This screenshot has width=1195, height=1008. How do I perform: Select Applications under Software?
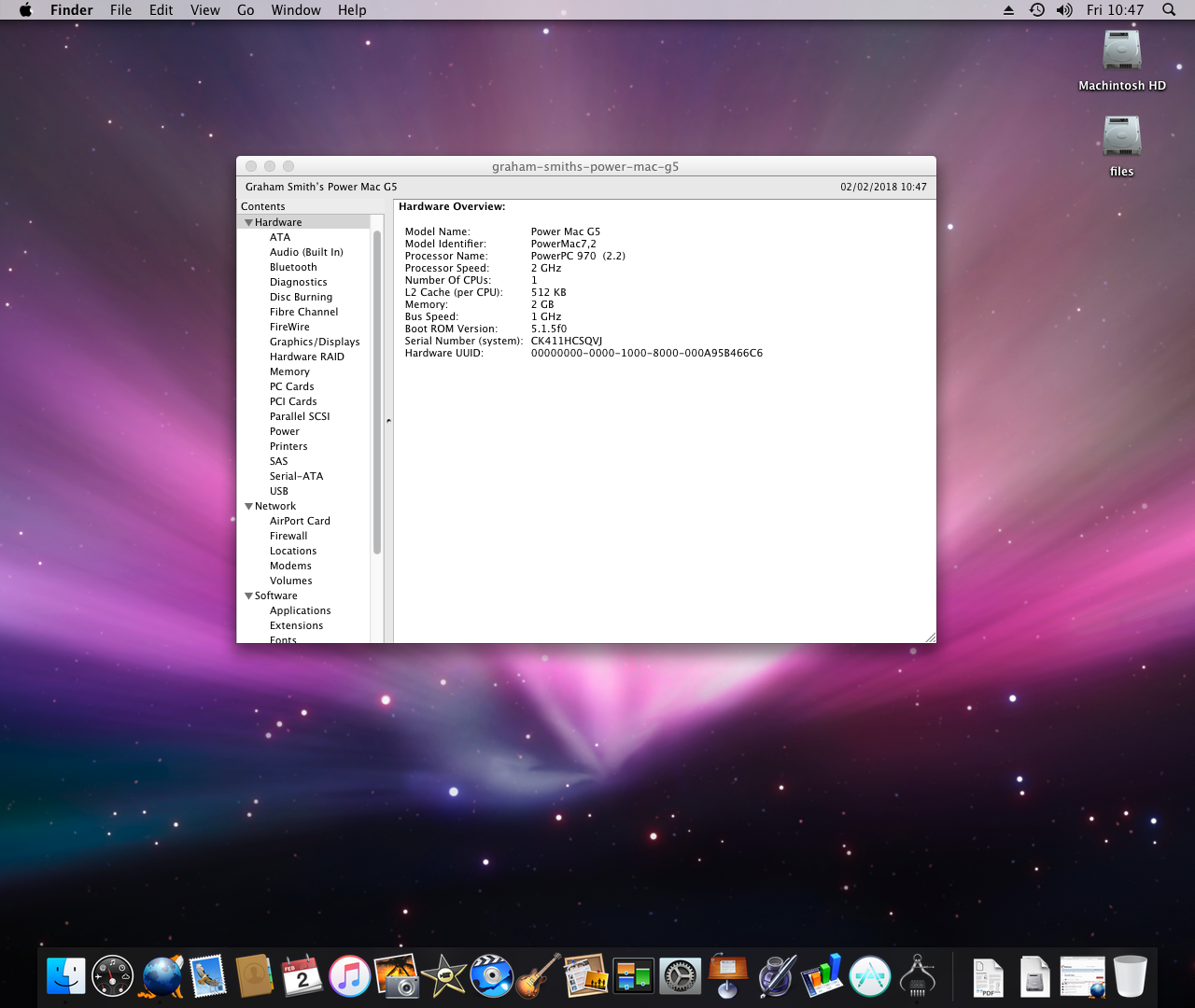tap(300, 610)
